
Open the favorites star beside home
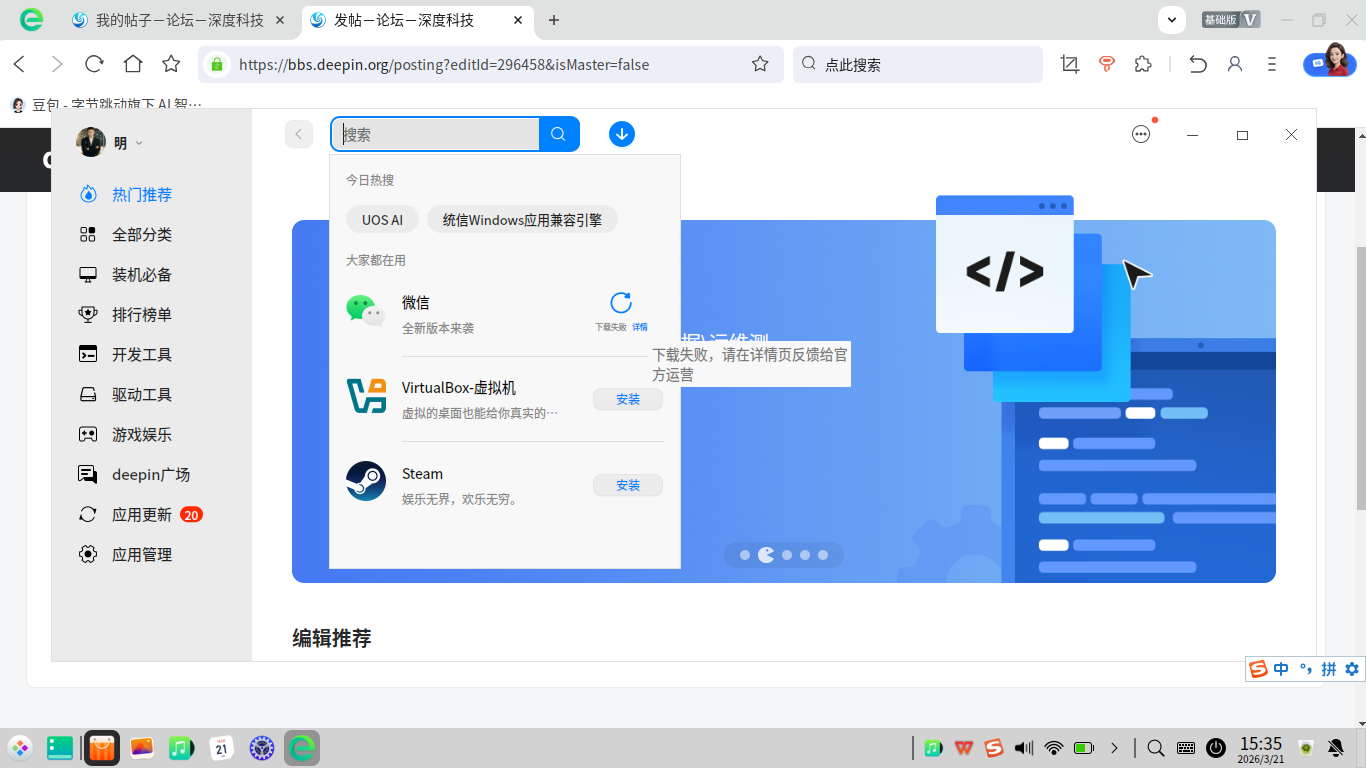pos(171,64)
